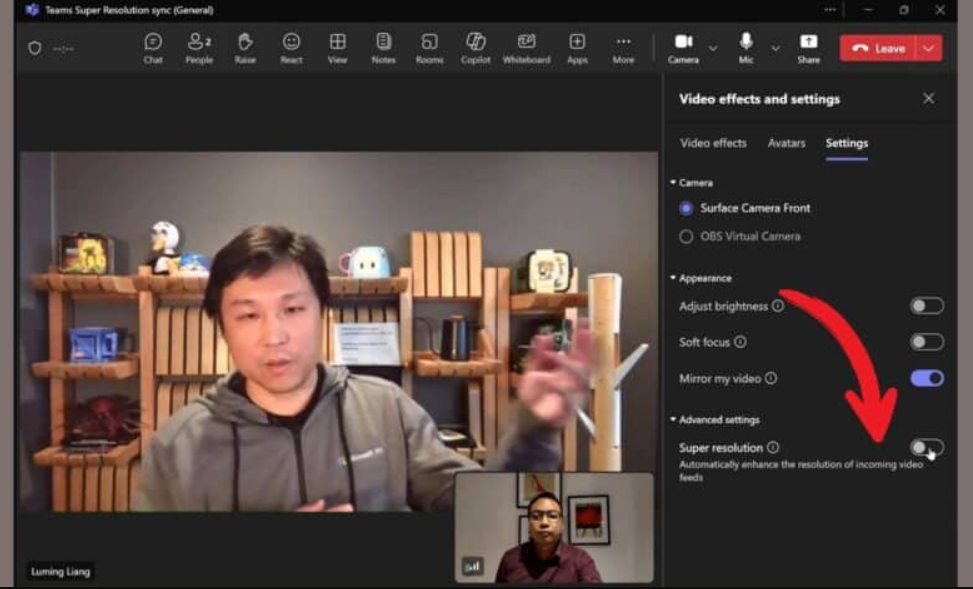Switch to the Video effects tab
The height and width of the screenshot is (589, 973).
click(713, 143)
